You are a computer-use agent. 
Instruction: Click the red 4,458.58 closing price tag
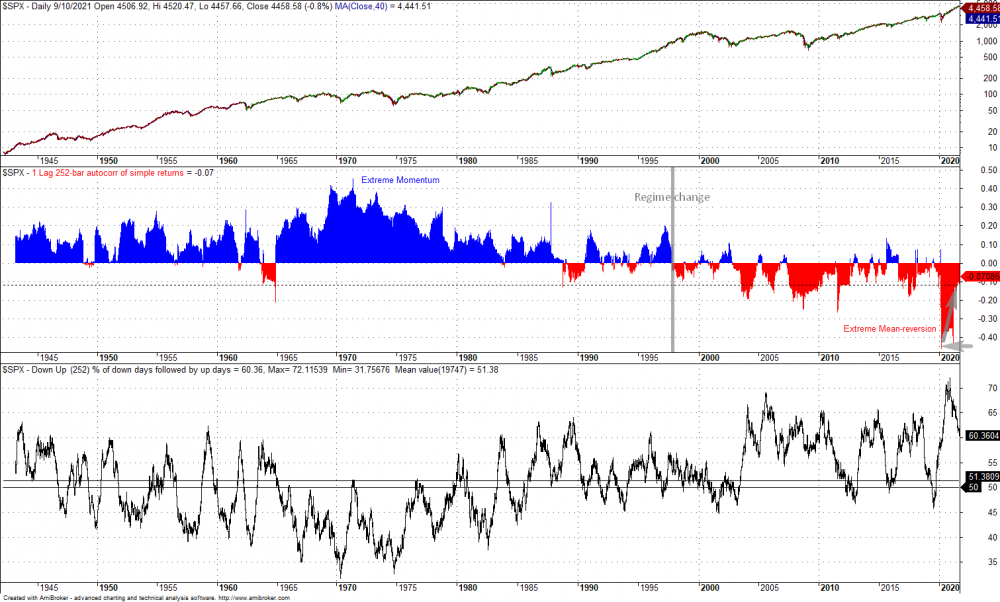pos(980,8)
